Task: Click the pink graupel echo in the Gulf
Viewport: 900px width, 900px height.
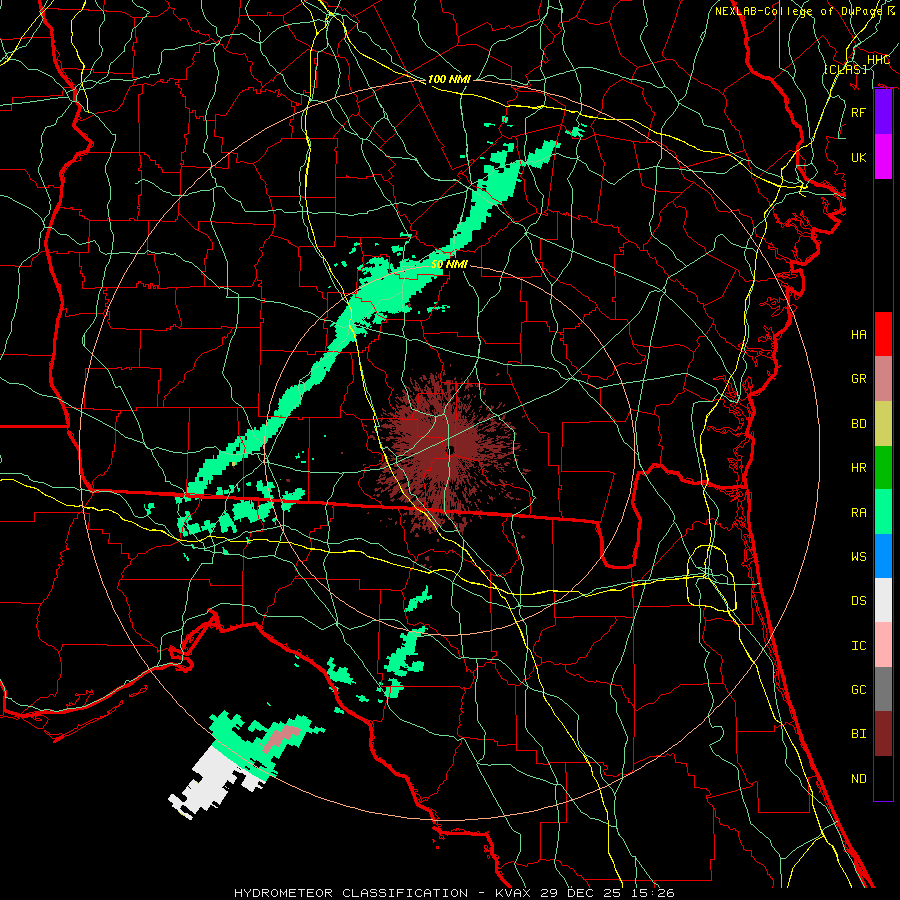Action: tap(281, 738)
